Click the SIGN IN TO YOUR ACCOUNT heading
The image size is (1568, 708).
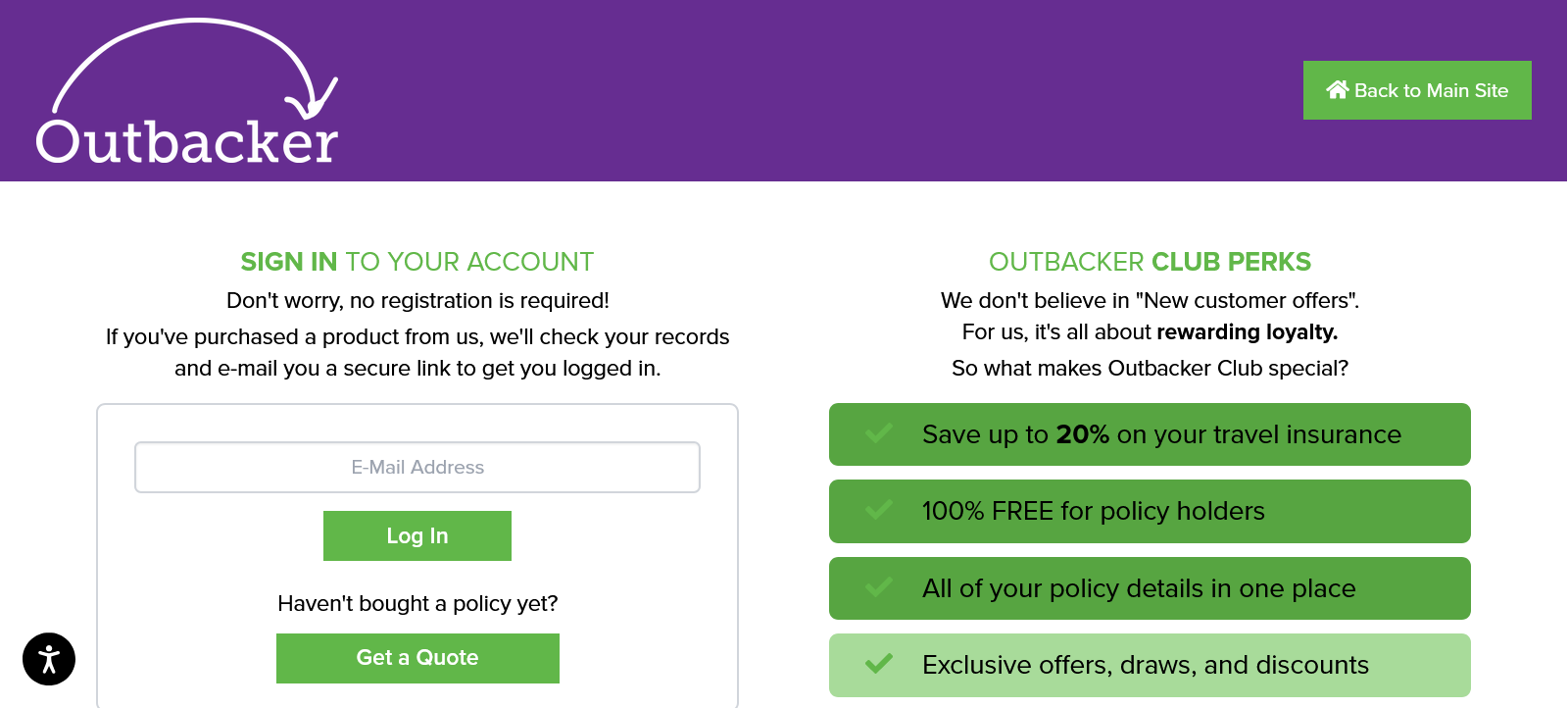click(x=416, y=262)
